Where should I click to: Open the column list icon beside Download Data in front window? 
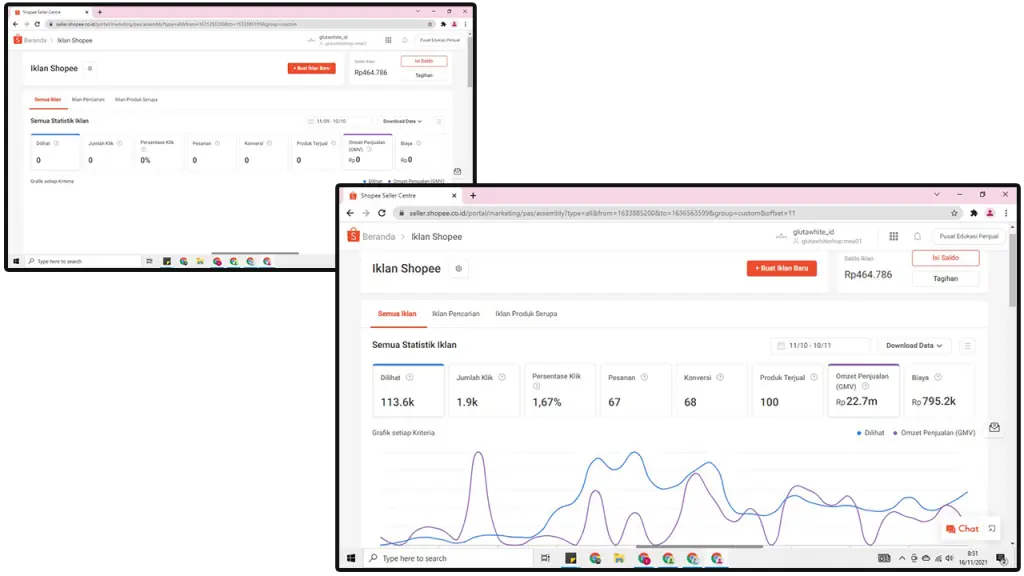pyautogui.click(x=968, y=345)
